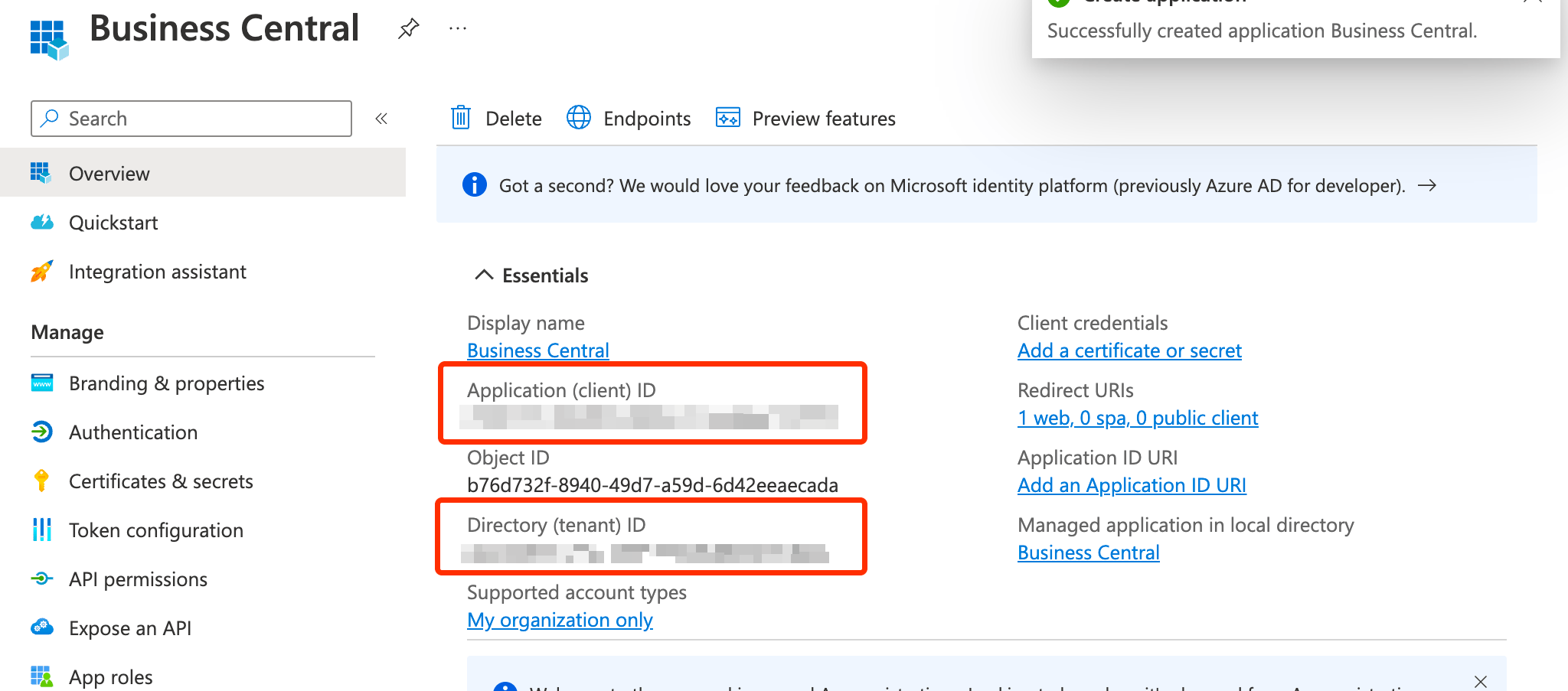
Task: Click the Integration assistant rocket icon
Action: 42,271
